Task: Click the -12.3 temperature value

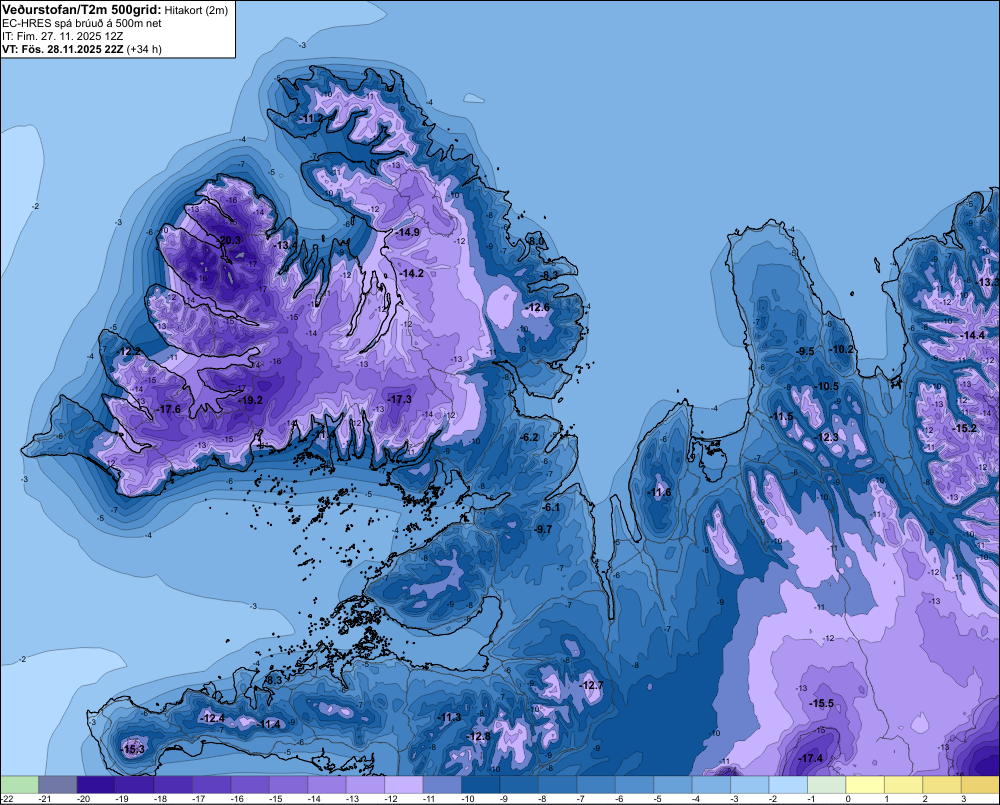Action: (x=827, y=438)
